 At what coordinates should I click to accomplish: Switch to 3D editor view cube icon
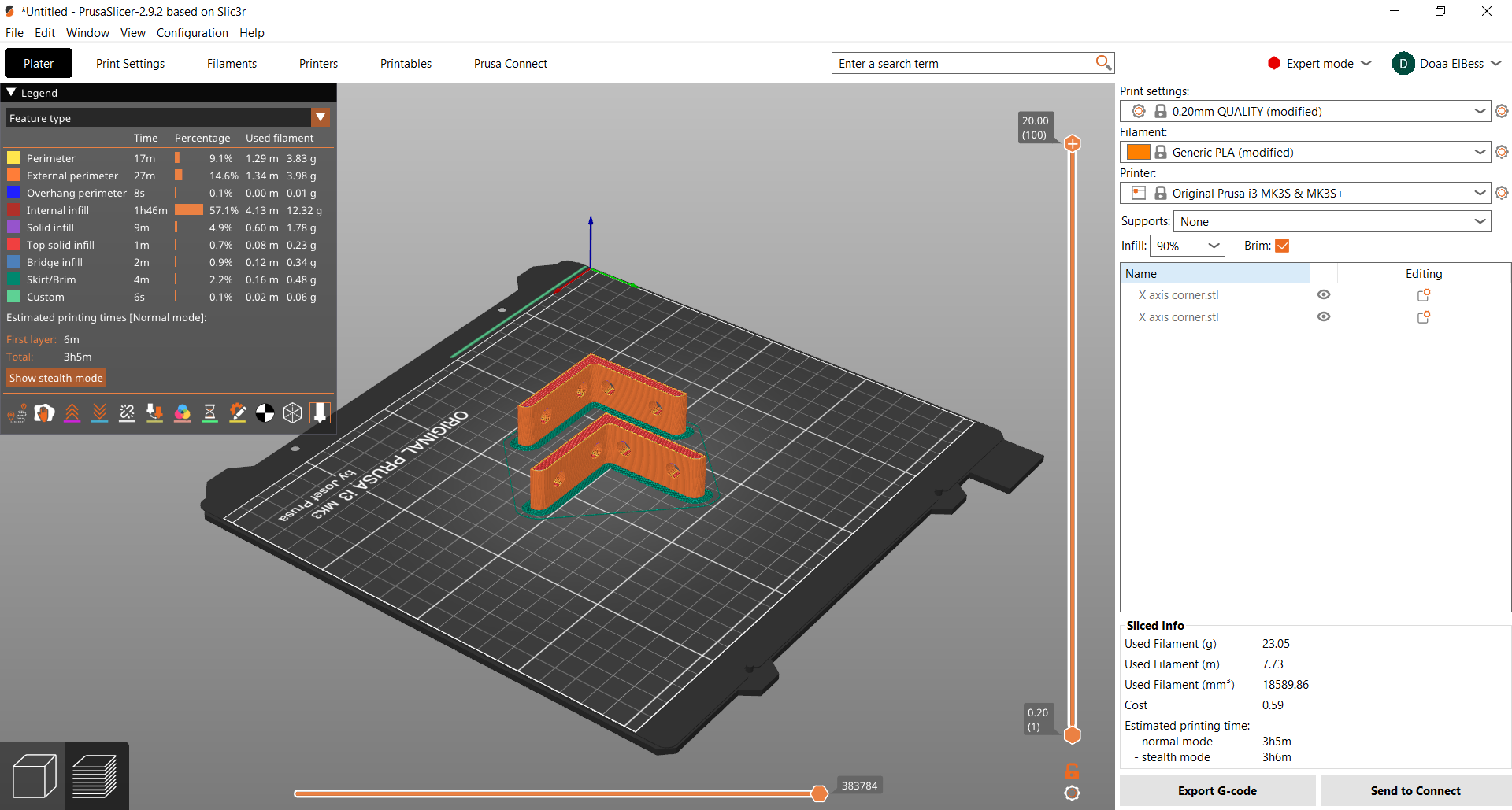pos(34,776)
